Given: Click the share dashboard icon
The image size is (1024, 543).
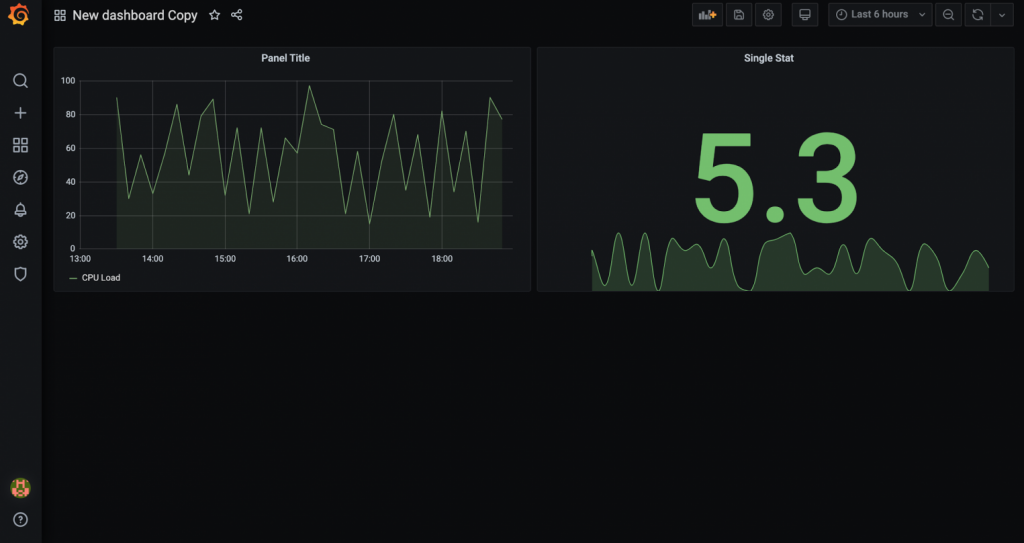Looking at the screenshot, I should 237,15.
